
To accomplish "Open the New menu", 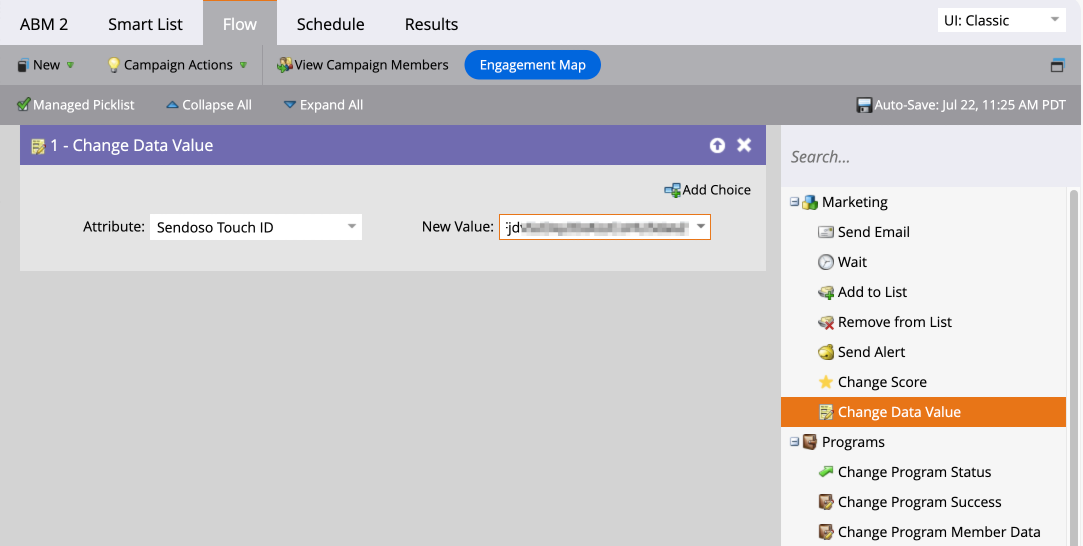I will pos(46,65).
